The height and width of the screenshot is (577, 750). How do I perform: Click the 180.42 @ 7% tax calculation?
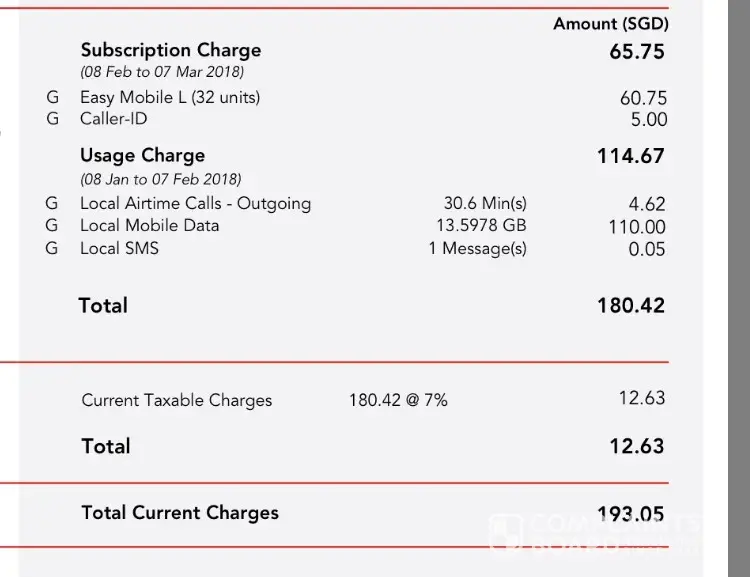pyautogui.click(x=398, y=401)
